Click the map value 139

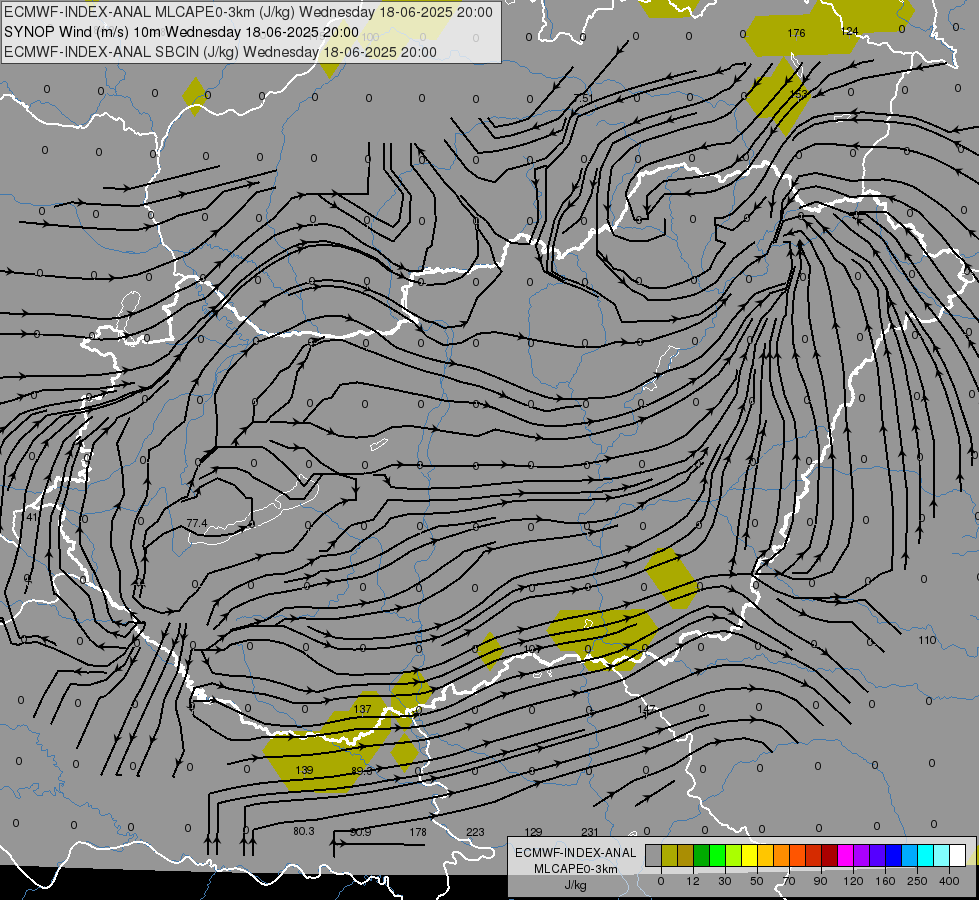(x=304, y=769)
